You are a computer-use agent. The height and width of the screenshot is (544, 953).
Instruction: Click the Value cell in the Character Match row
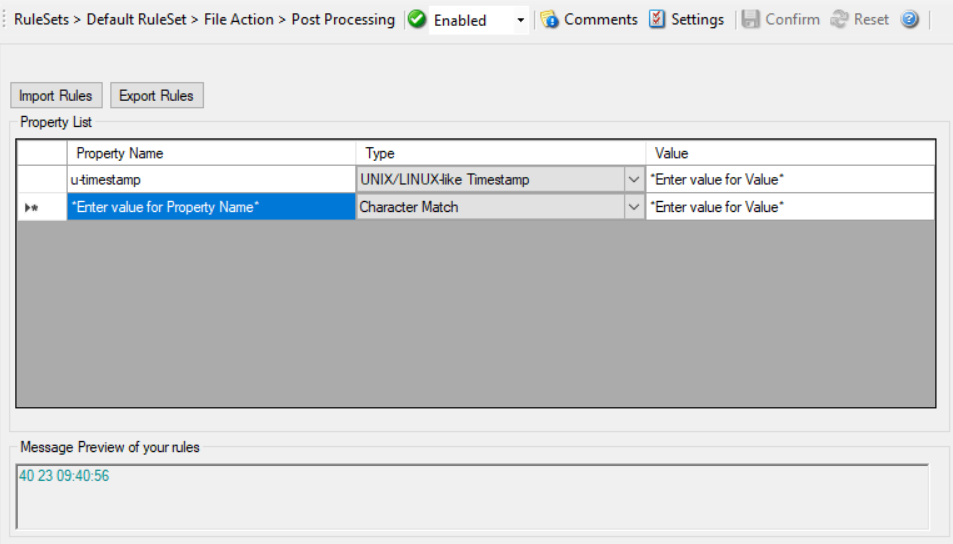[790, 207]
